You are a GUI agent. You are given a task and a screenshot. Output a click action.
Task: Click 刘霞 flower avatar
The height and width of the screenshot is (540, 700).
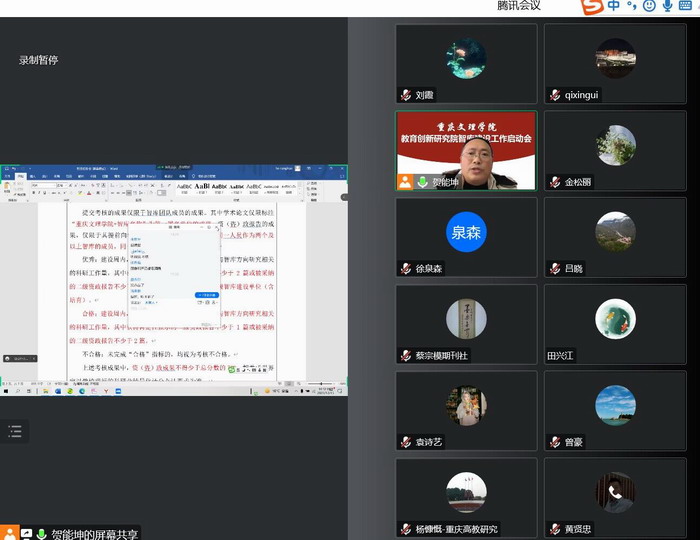[x=466, y=58]
